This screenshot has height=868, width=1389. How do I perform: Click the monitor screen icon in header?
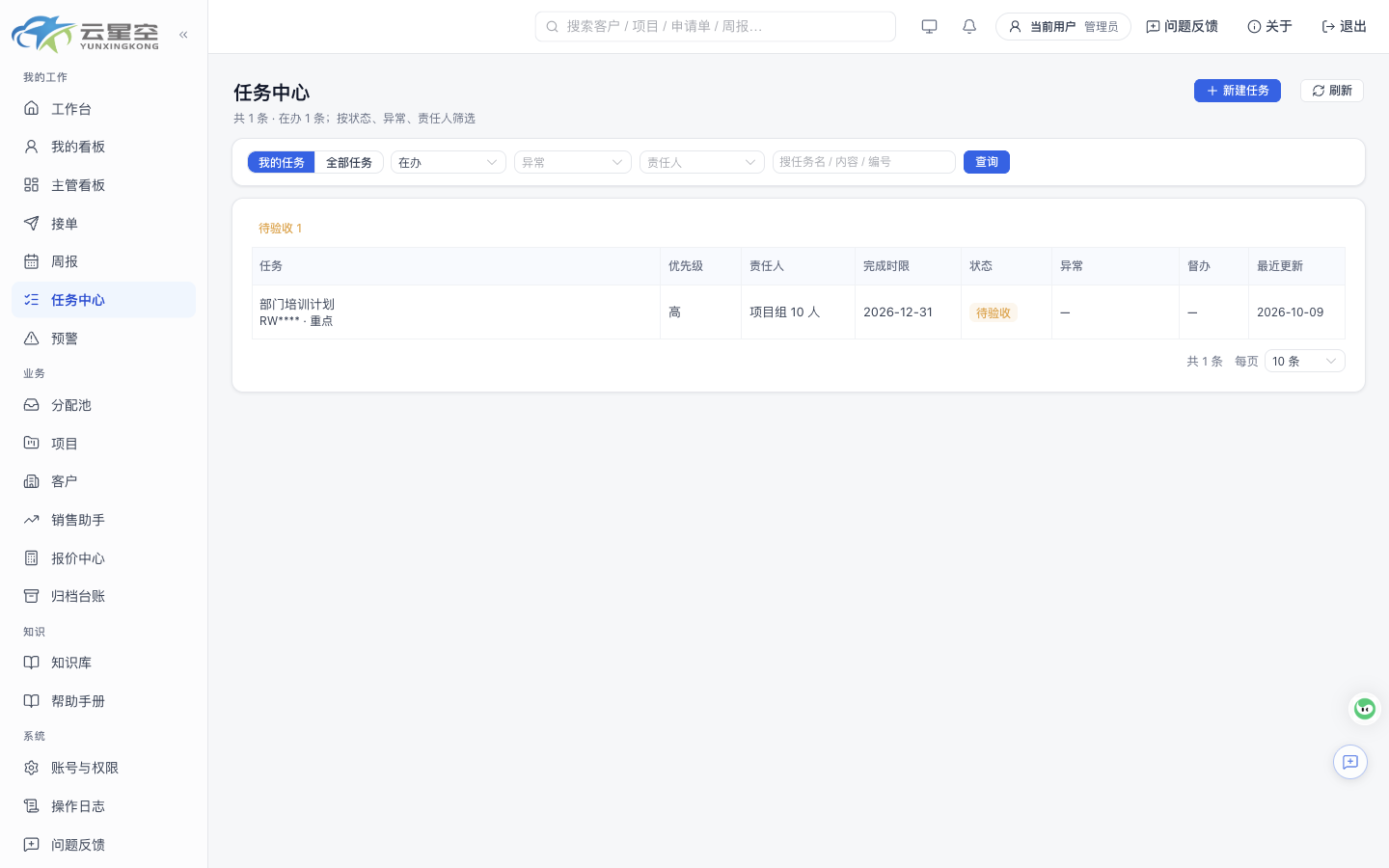click(x=930, y=27)
